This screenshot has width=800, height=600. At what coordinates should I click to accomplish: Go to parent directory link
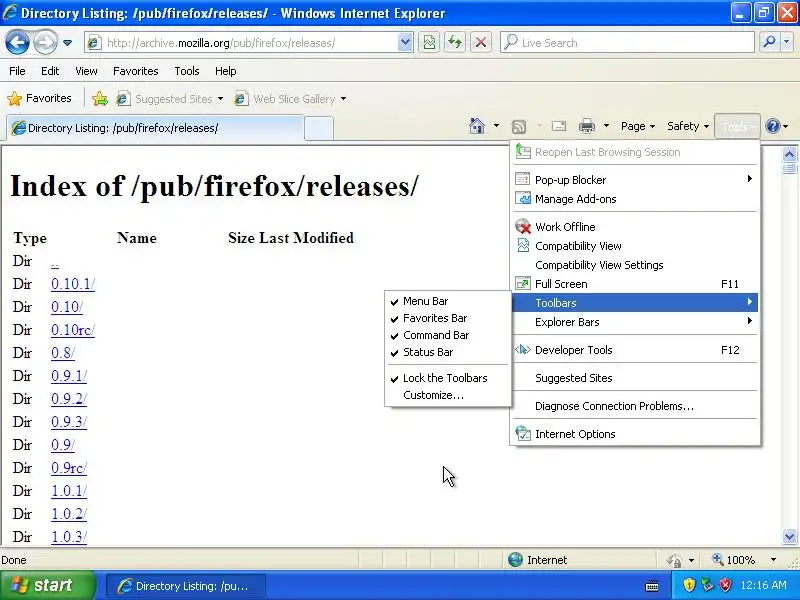point(55,264)
